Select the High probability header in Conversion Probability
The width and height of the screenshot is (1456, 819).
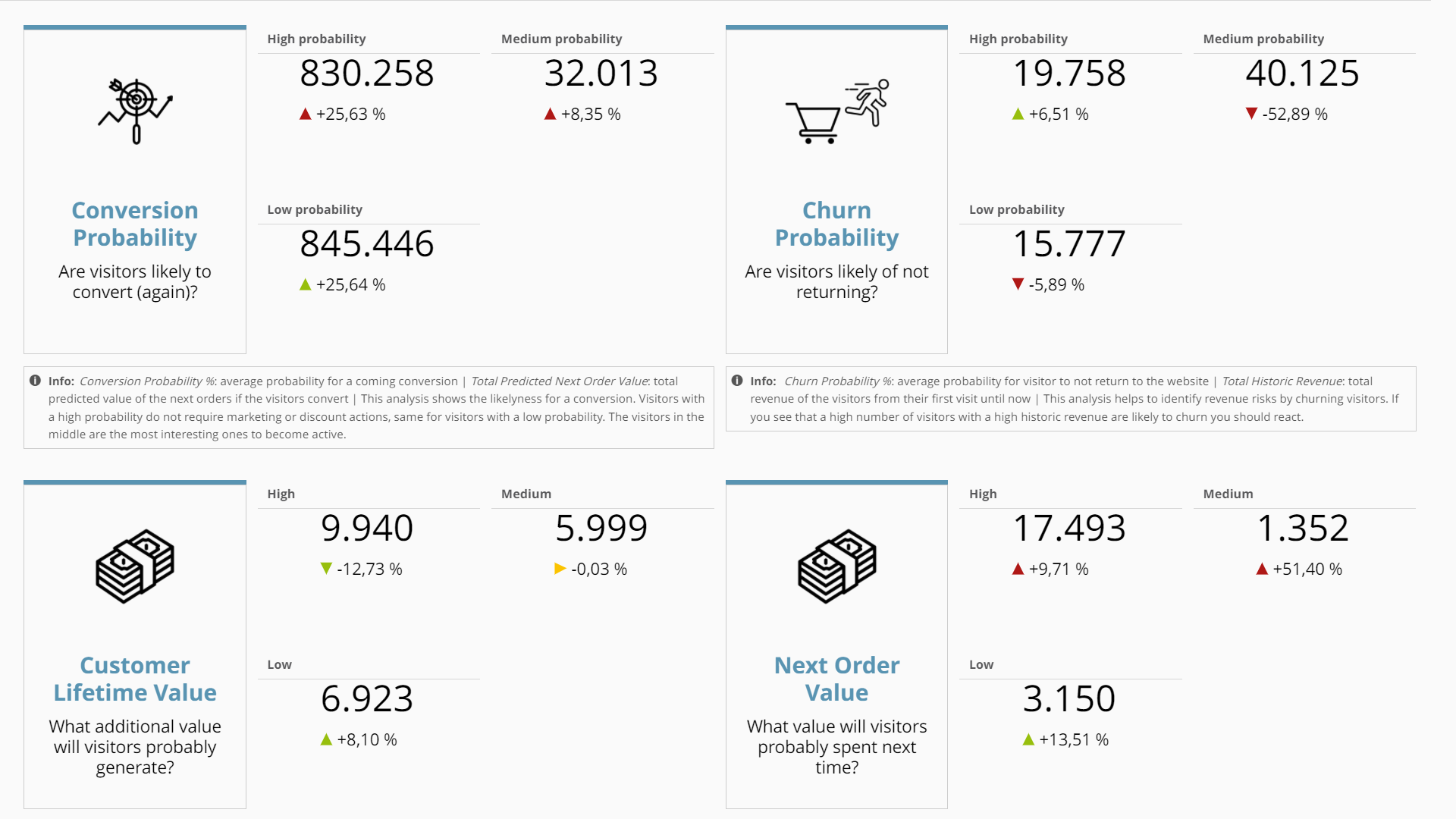[316, 39]
